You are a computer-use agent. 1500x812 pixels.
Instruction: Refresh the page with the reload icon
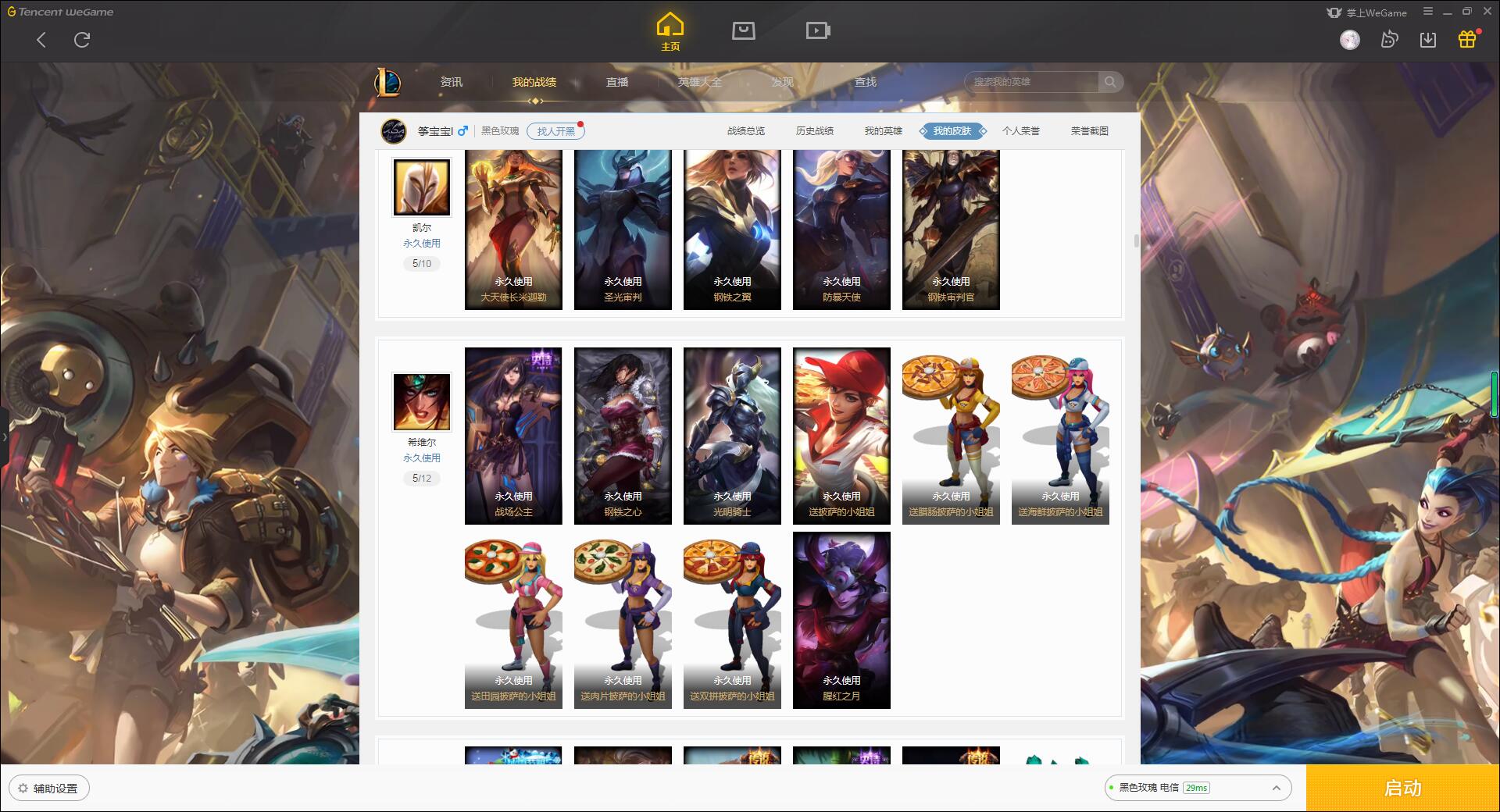point(82,40)
